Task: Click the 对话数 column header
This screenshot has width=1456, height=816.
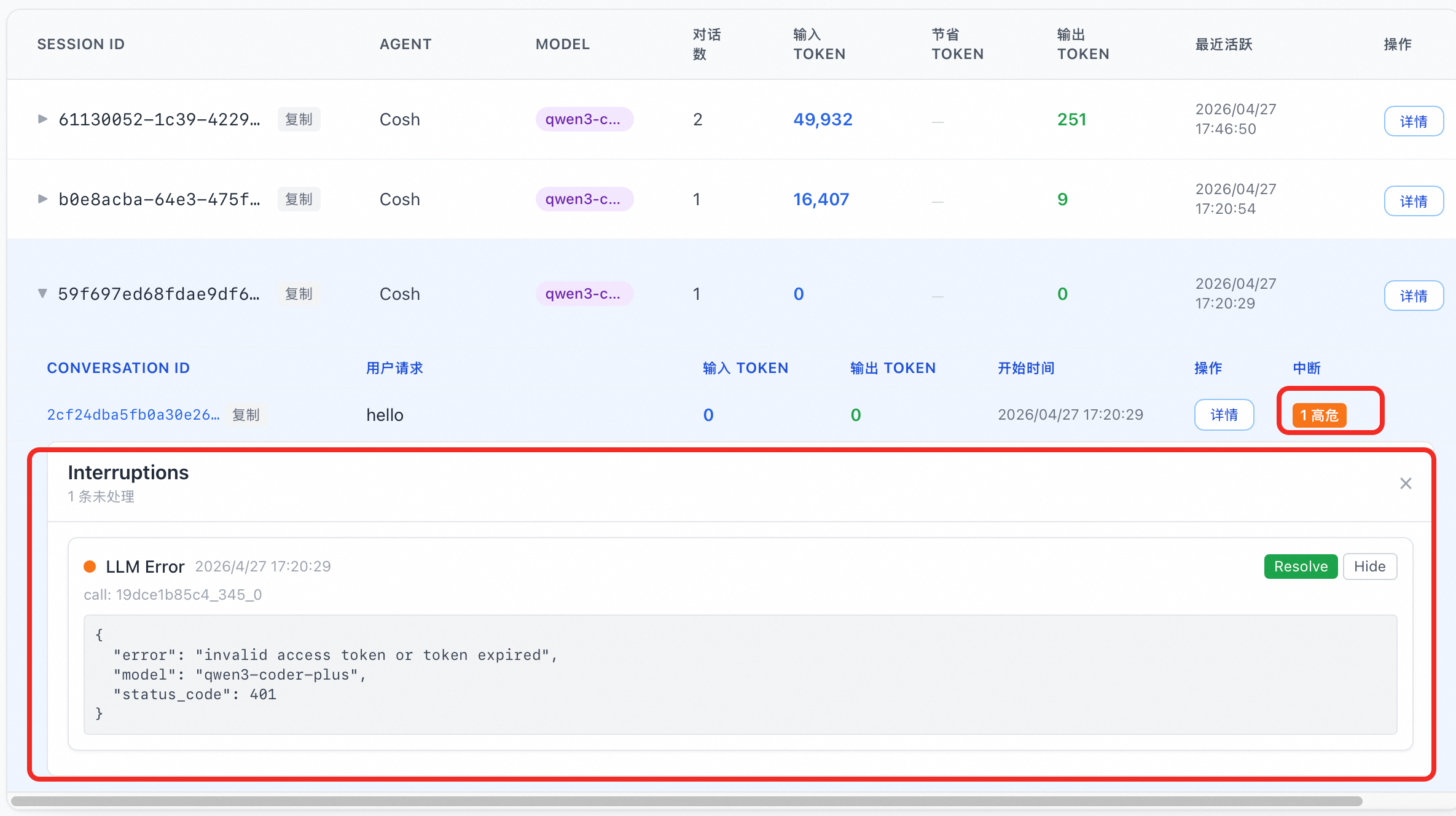Action: pyautogui.click(x=707, y=44)
